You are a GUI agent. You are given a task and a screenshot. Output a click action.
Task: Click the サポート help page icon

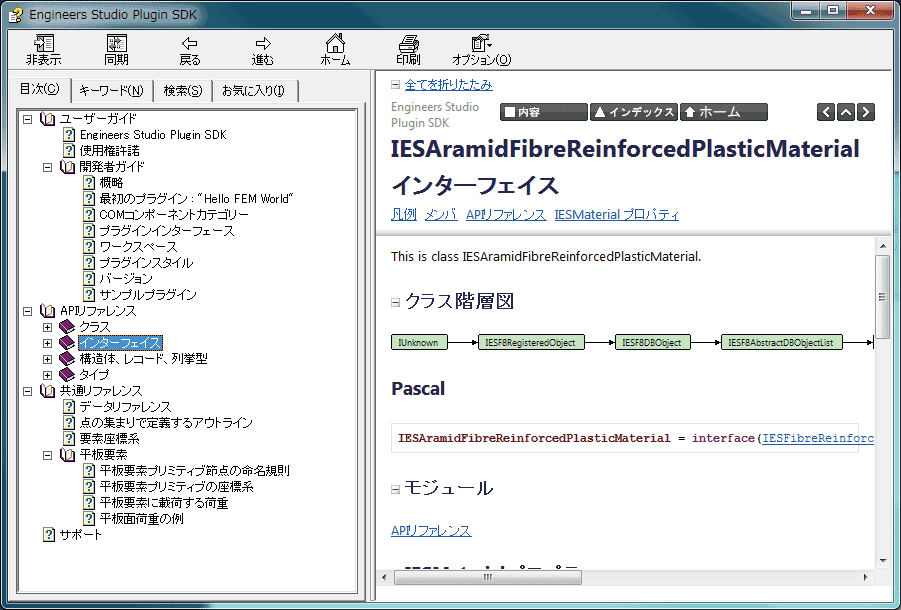[x=49, y=535]
